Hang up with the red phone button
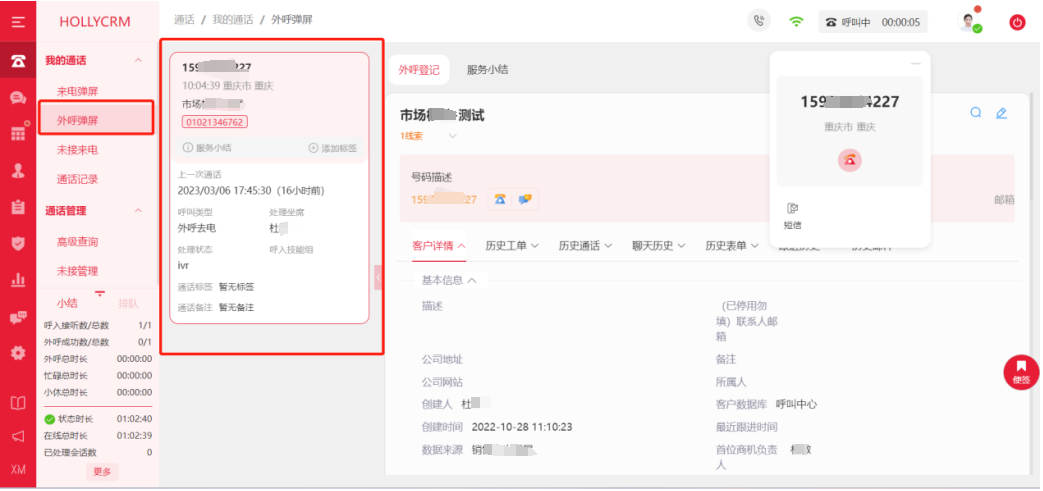Image resolution: width=1043 pixels, height=491 pixels. (849, 160)
